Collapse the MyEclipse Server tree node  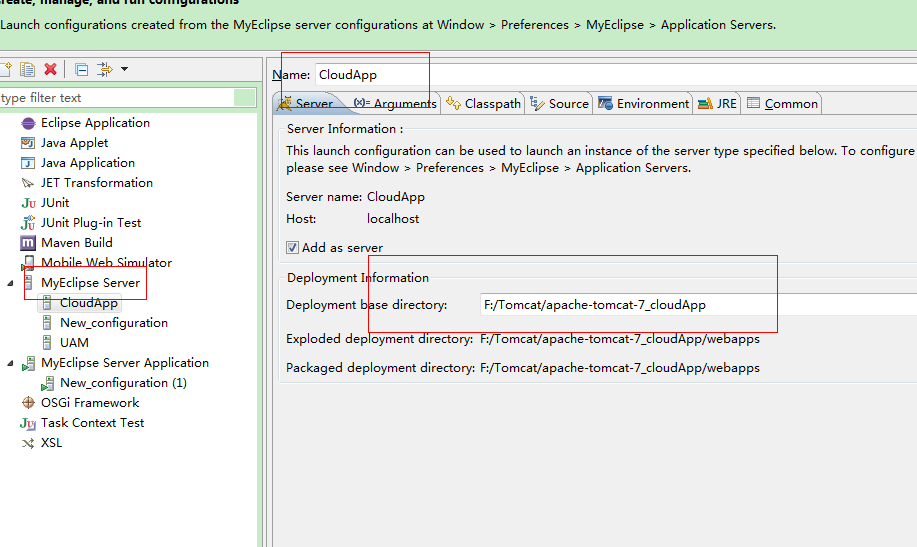pyautogui.click(x=10, y=283)
